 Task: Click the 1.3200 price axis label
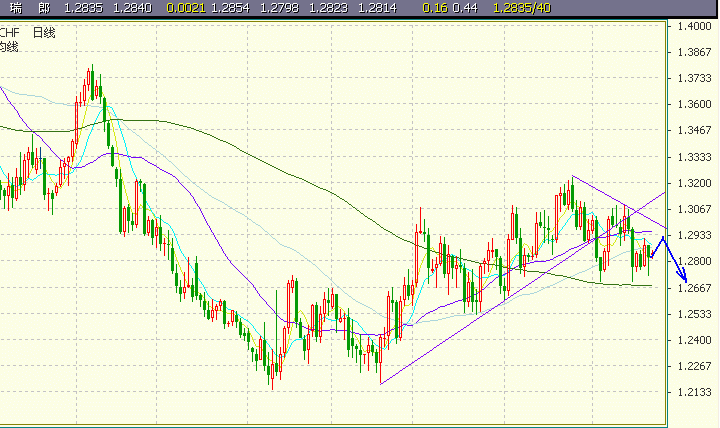point(694,183)
